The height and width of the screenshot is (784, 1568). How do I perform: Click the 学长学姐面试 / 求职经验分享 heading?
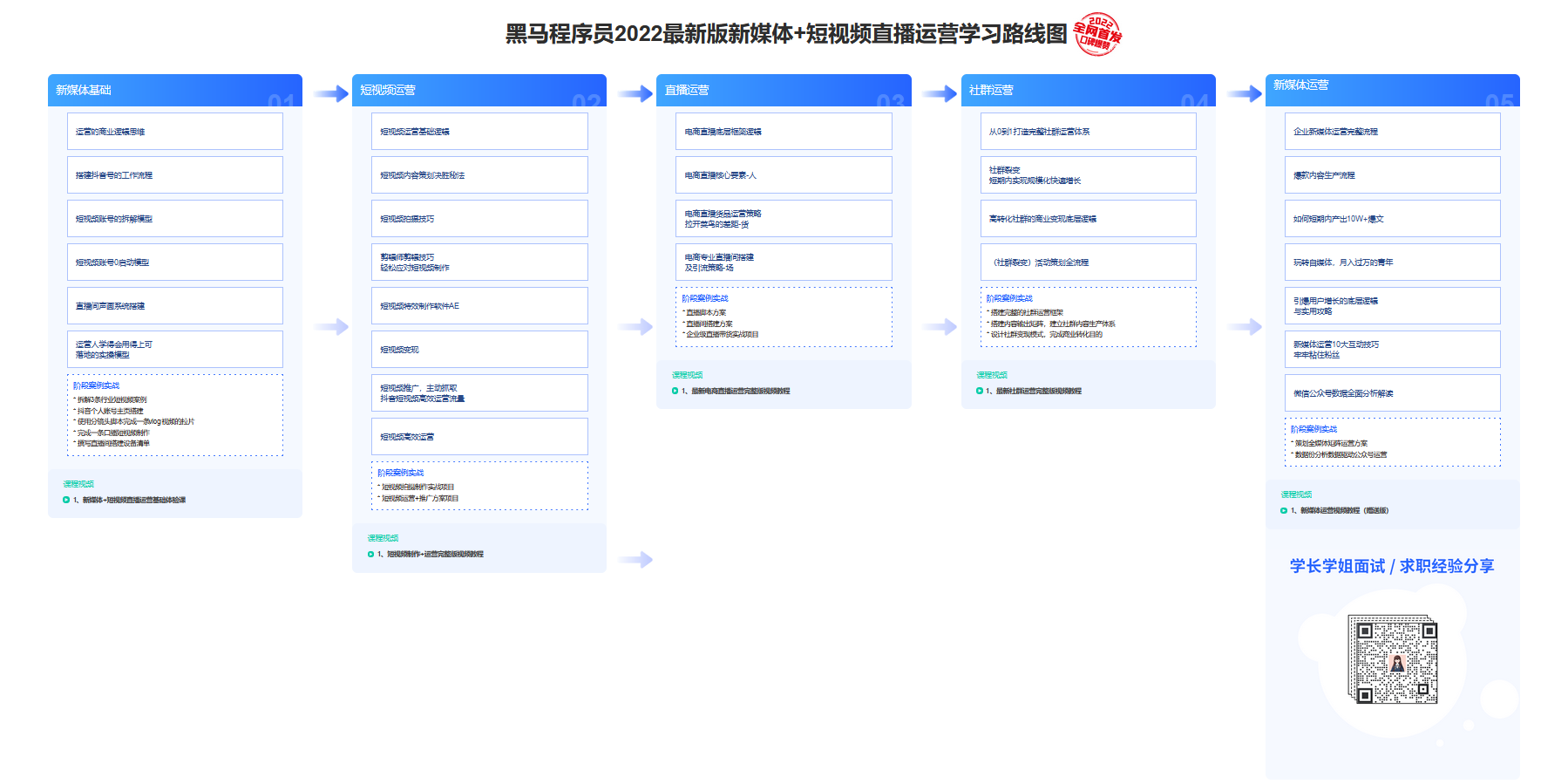click(1392, 566)
